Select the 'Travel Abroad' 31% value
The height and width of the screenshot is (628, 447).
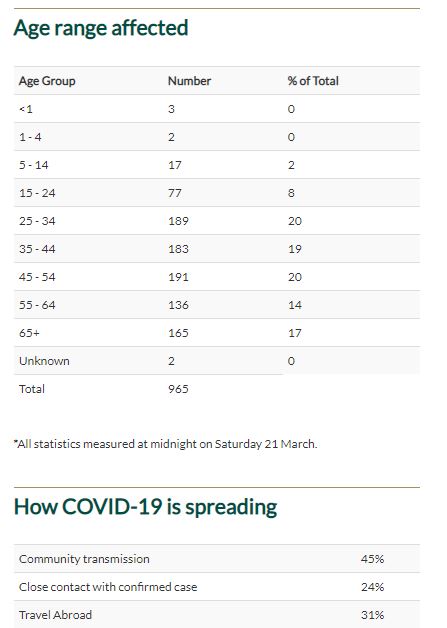(x=372, y=615)
